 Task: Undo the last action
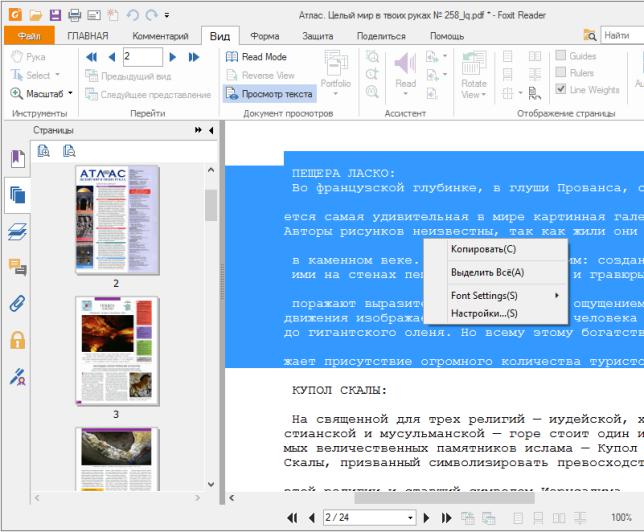[x=132, y=16]
